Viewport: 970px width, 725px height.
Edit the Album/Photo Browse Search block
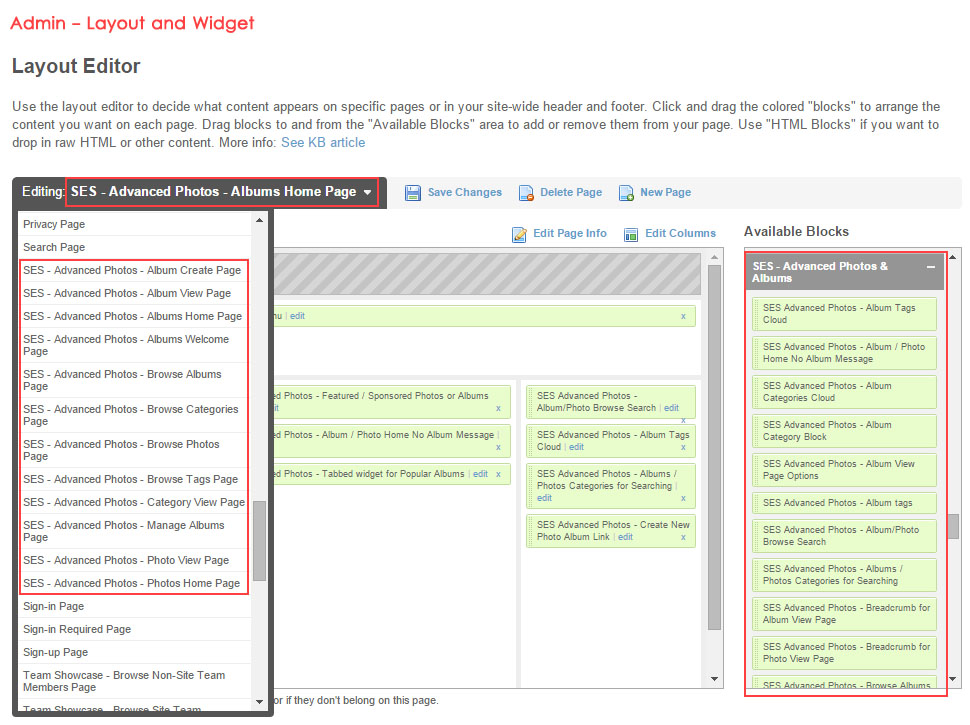coord(671,408)
